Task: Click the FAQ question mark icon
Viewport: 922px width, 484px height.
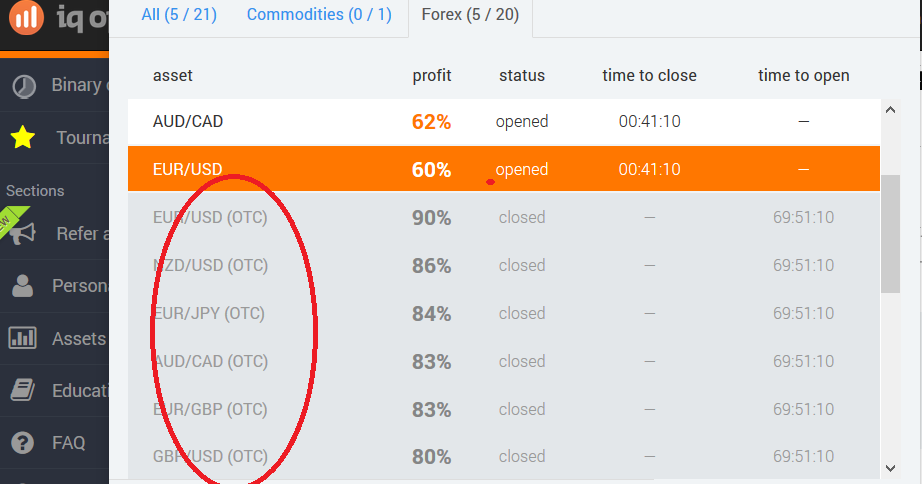Action: (x=22, y=442)
